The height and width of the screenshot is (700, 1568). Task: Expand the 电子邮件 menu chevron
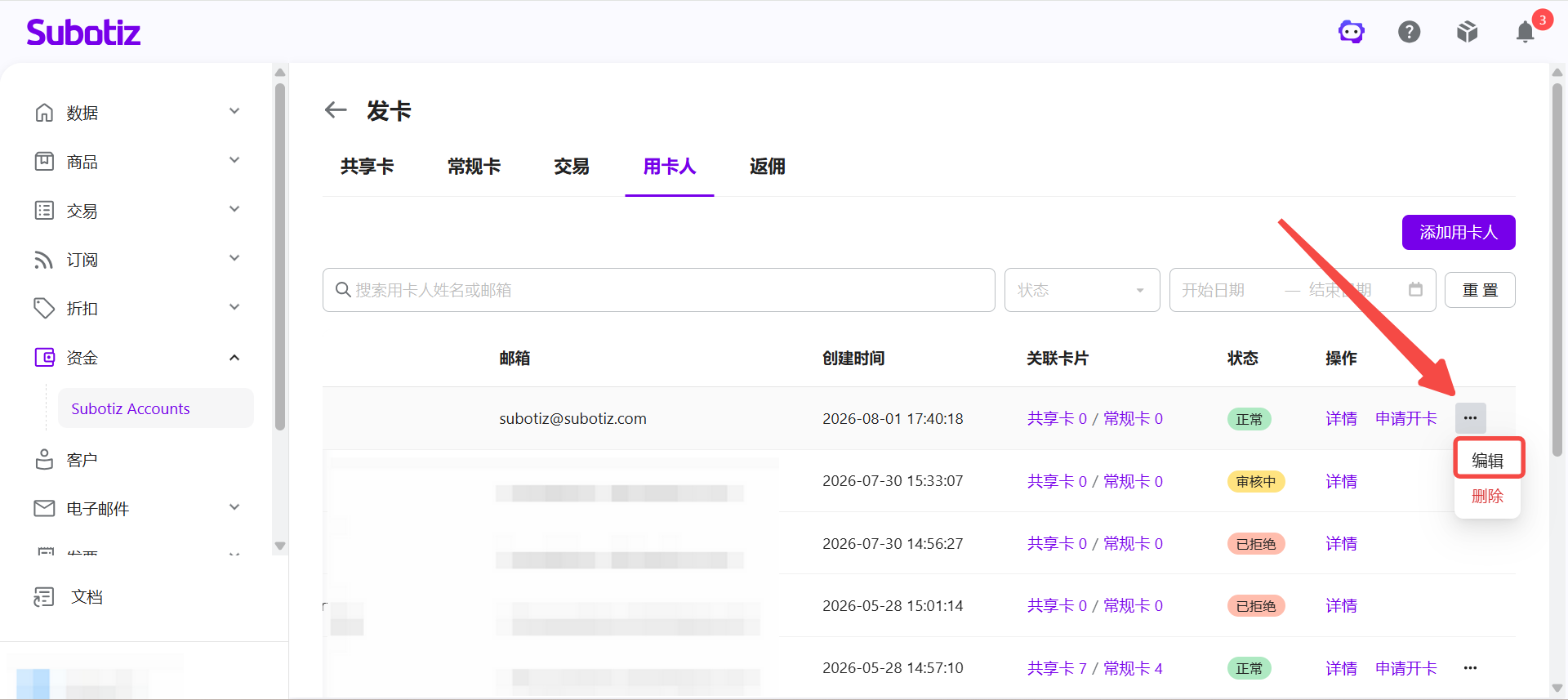click(x=234, y=507)
